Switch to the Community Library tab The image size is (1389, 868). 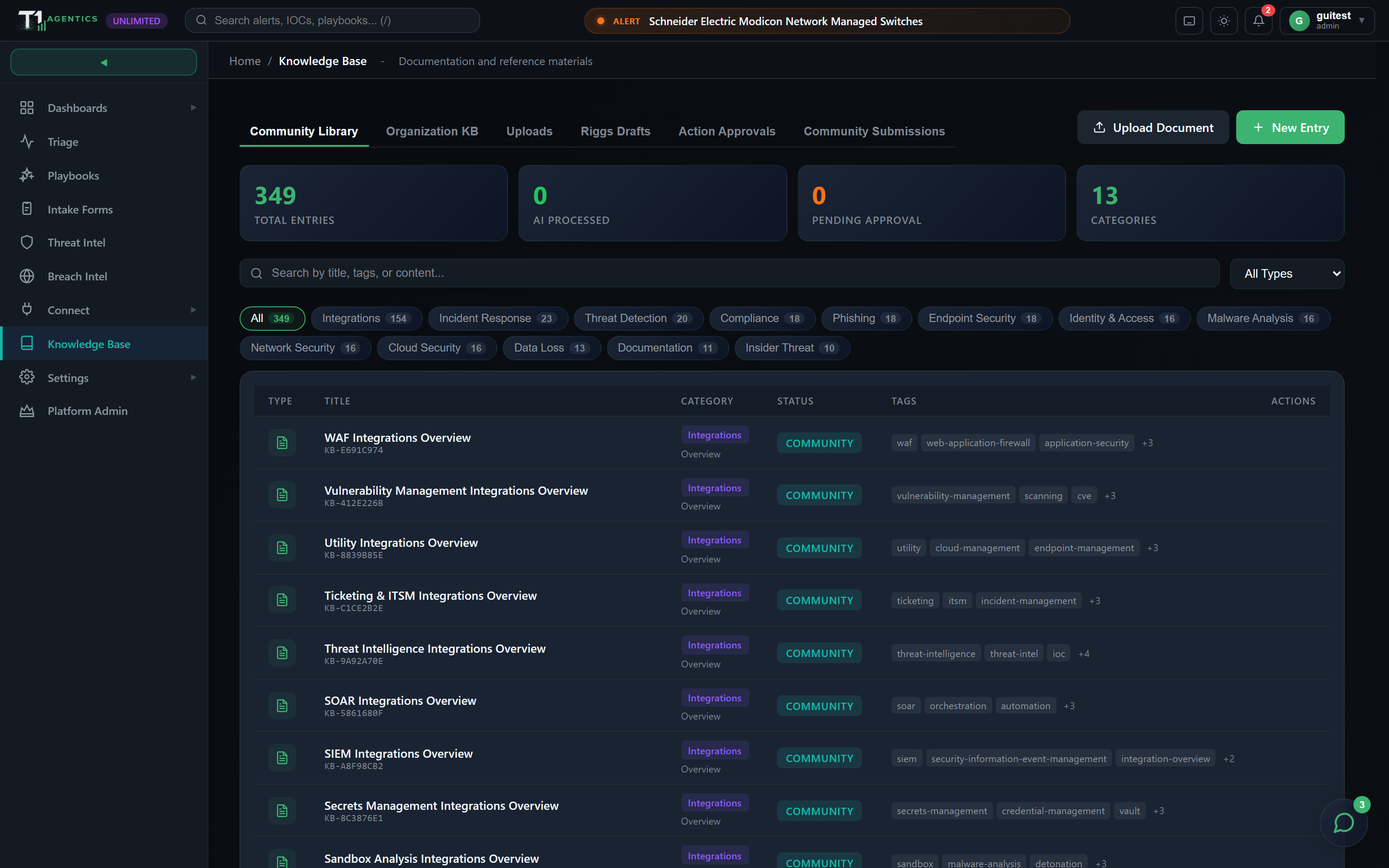click(304, 131)
